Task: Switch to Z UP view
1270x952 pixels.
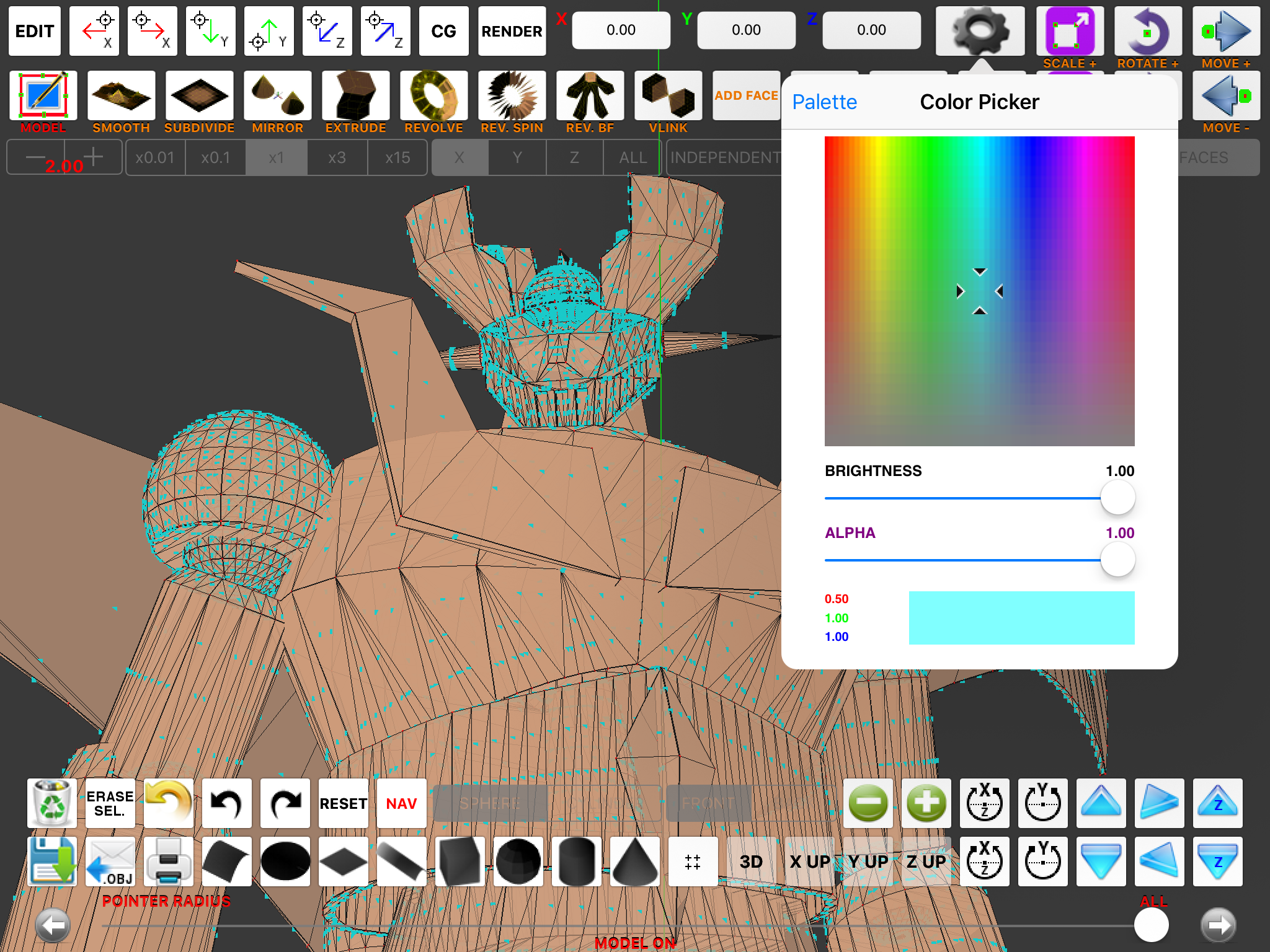Action: tap(926, 862)
